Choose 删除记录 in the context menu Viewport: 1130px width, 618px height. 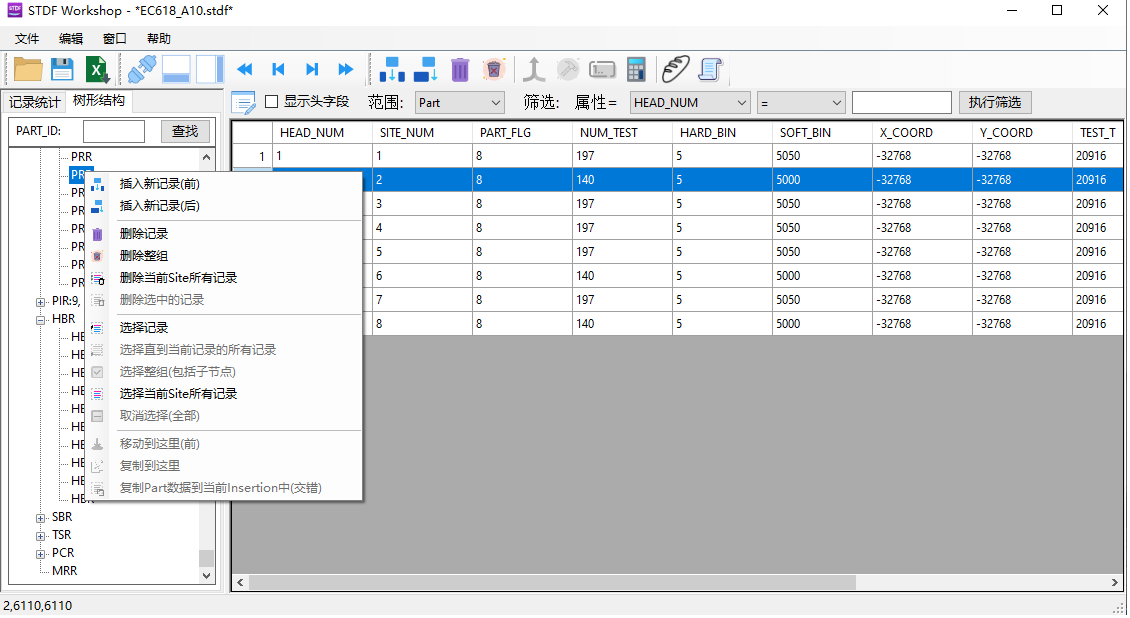pyautogui.click(x=144, y=234)
